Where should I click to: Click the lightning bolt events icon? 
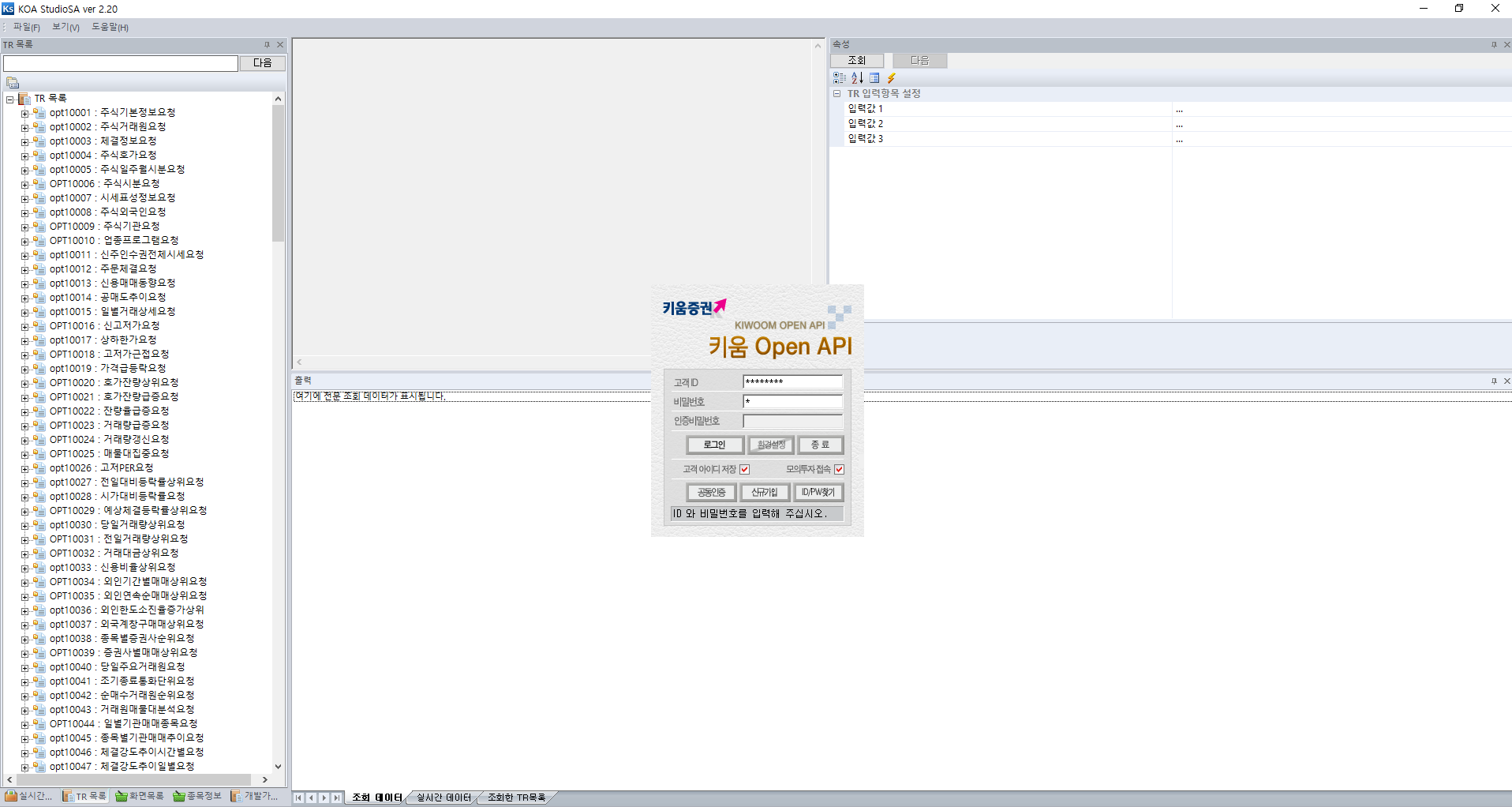(892, 78)
